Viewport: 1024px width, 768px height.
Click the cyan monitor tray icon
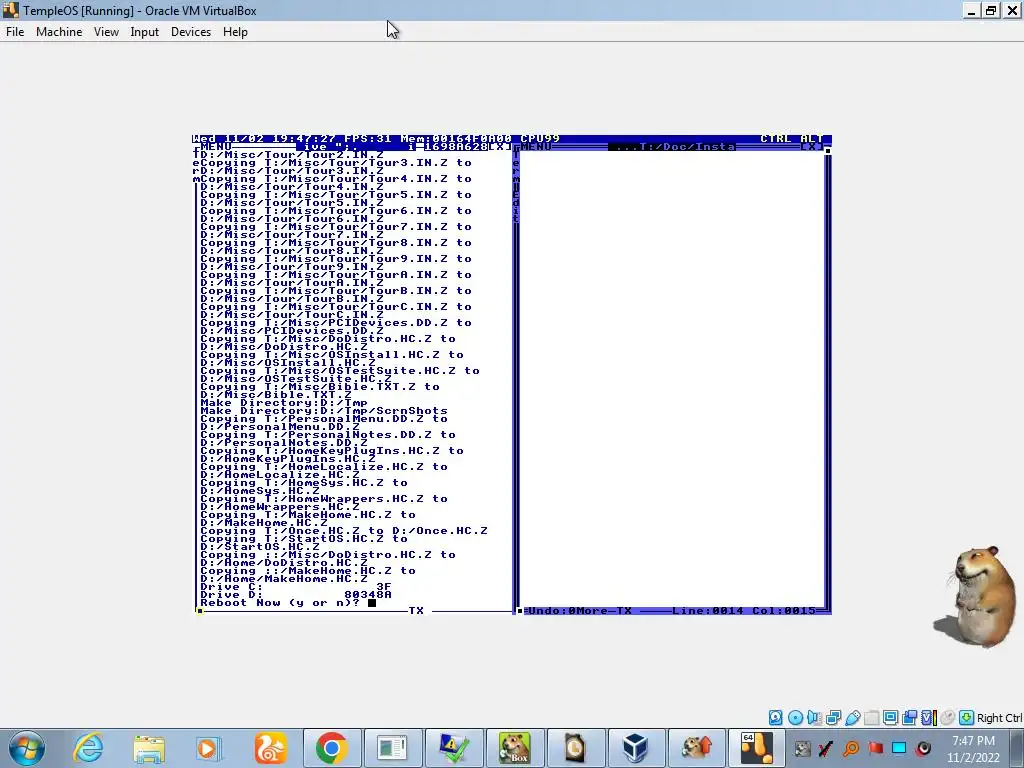tap(899, 748)
